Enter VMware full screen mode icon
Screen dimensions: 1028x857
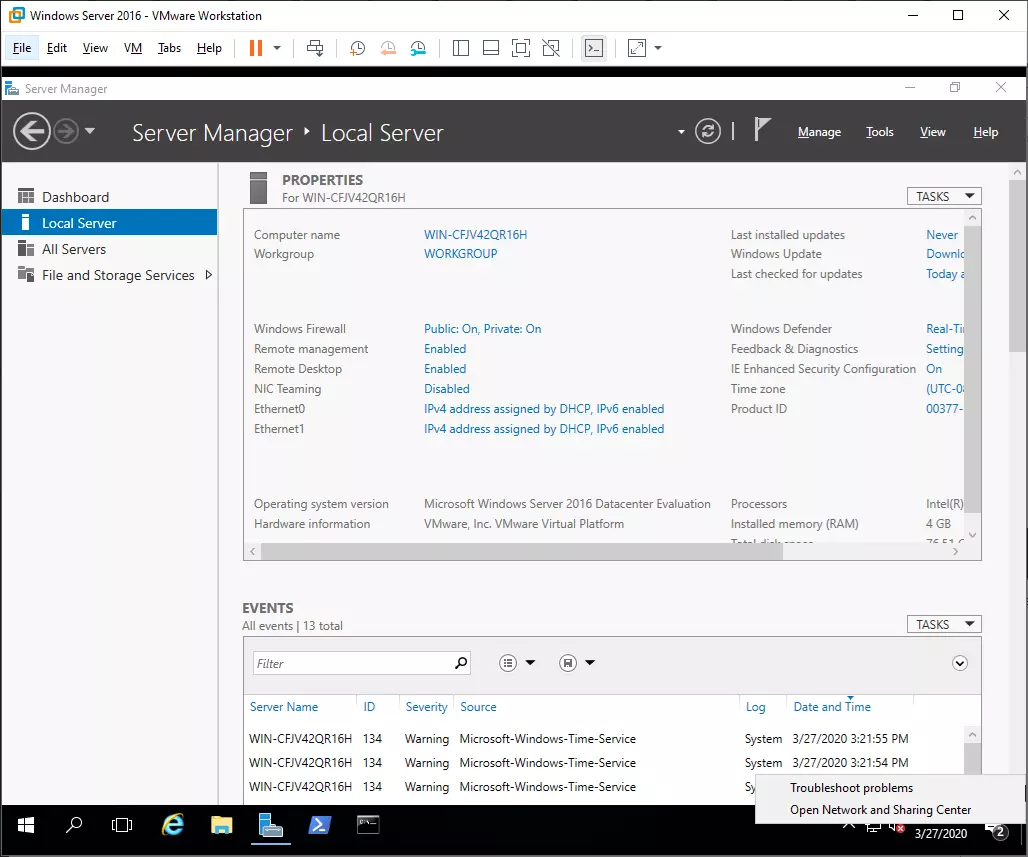(521, 48)
